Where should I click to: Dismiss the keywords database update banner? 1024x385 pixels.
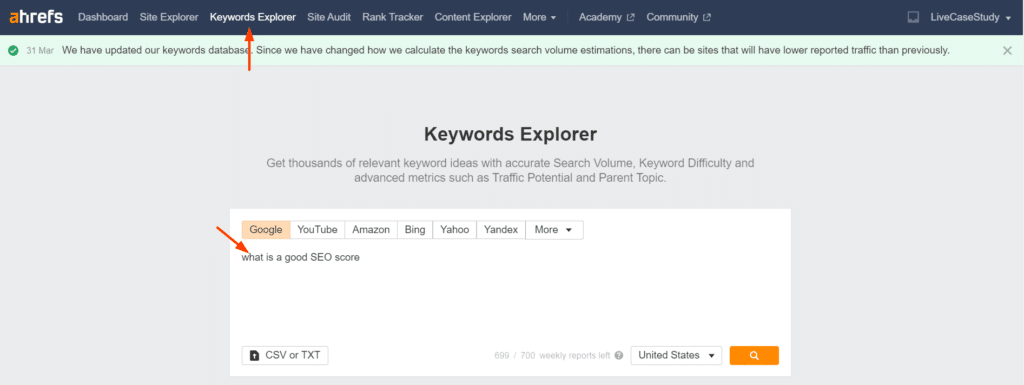click(1007, 50)
